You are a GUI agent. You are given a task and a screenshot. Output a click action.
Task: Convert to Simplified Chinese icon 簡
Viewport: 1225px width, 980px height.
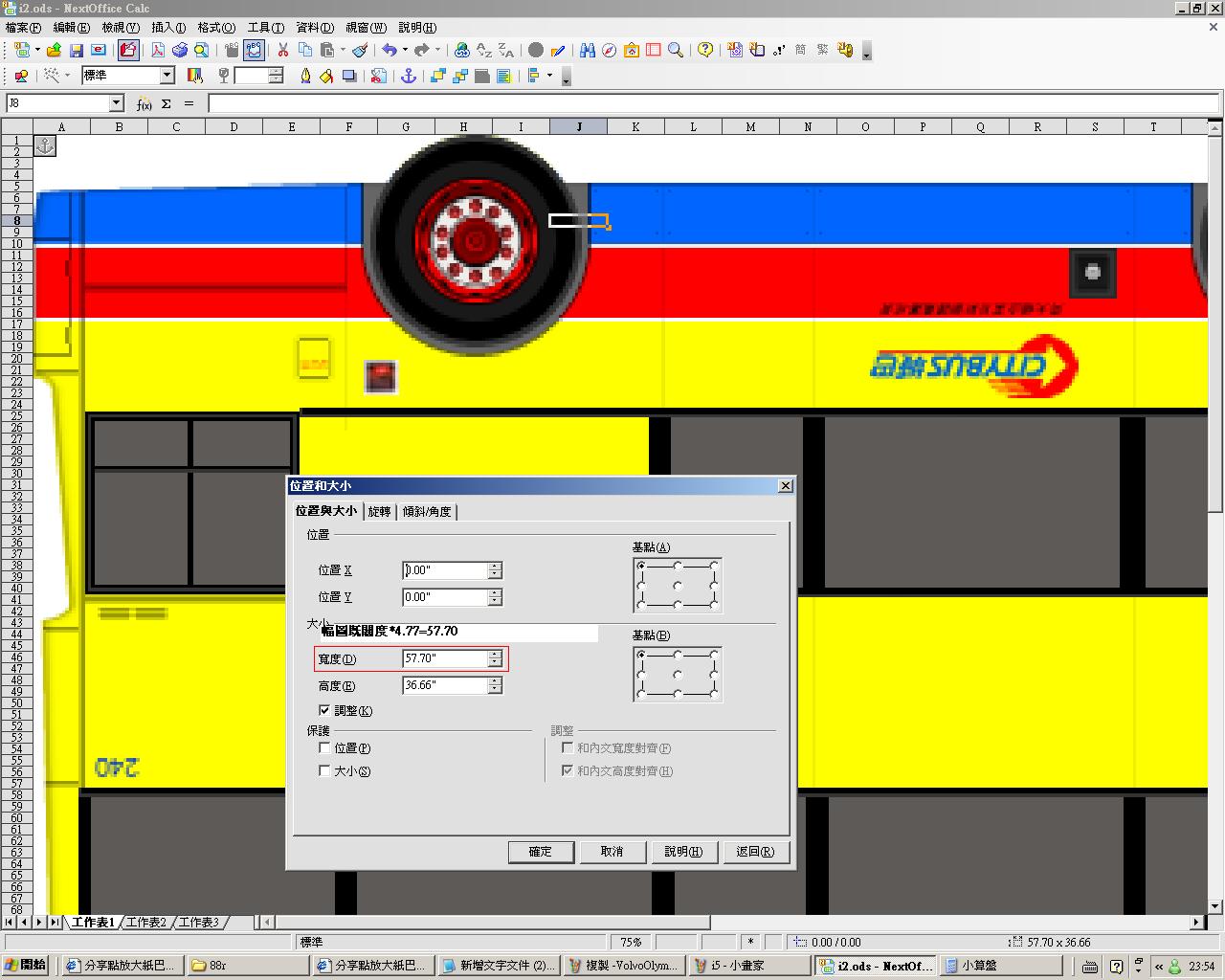click(801, 51)
